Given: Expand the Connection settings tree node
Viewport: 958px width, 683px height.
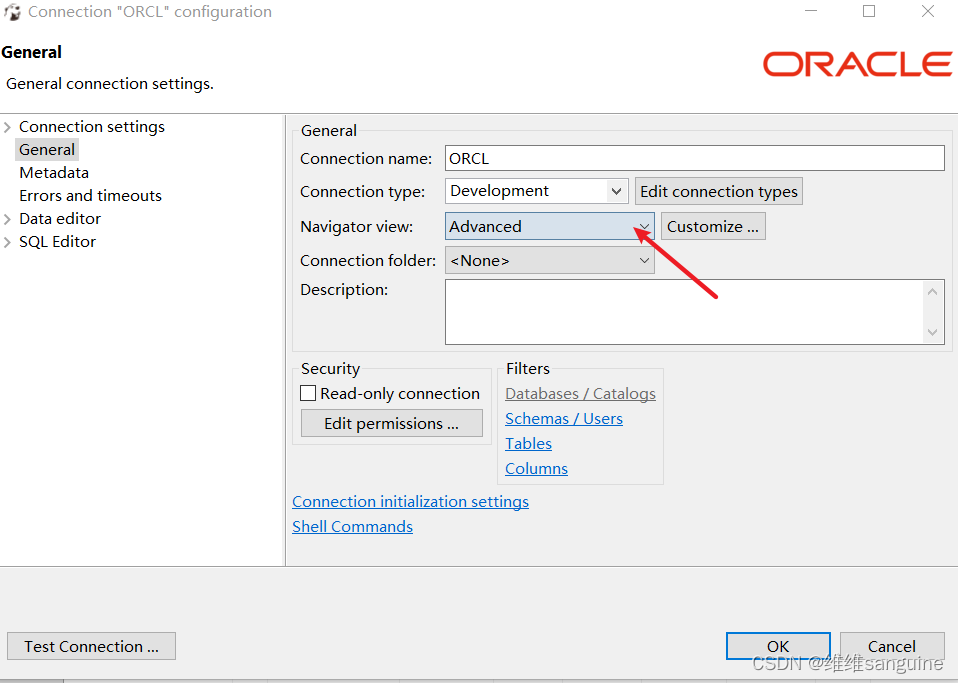Looking at the screenshot, I should coord(7,127).
